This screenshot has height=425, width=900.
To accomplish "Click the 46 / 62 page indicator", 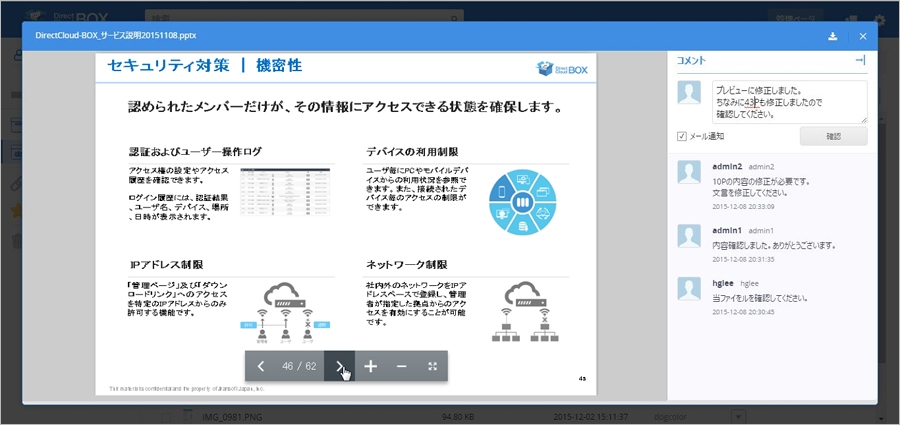I will point(299,366).
